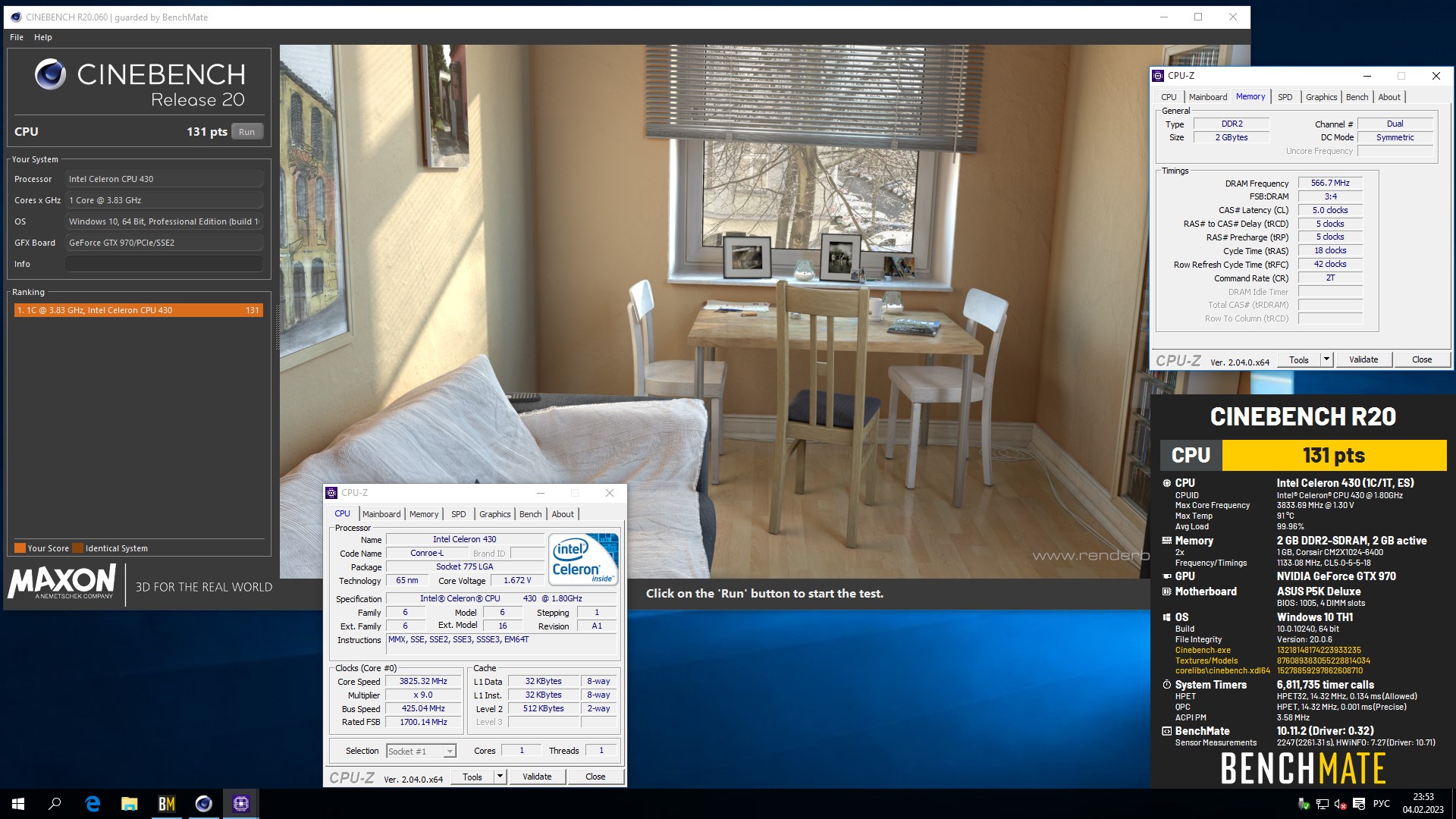
Task: Click the Processor field in Your System
Action: tap(164, 179)
